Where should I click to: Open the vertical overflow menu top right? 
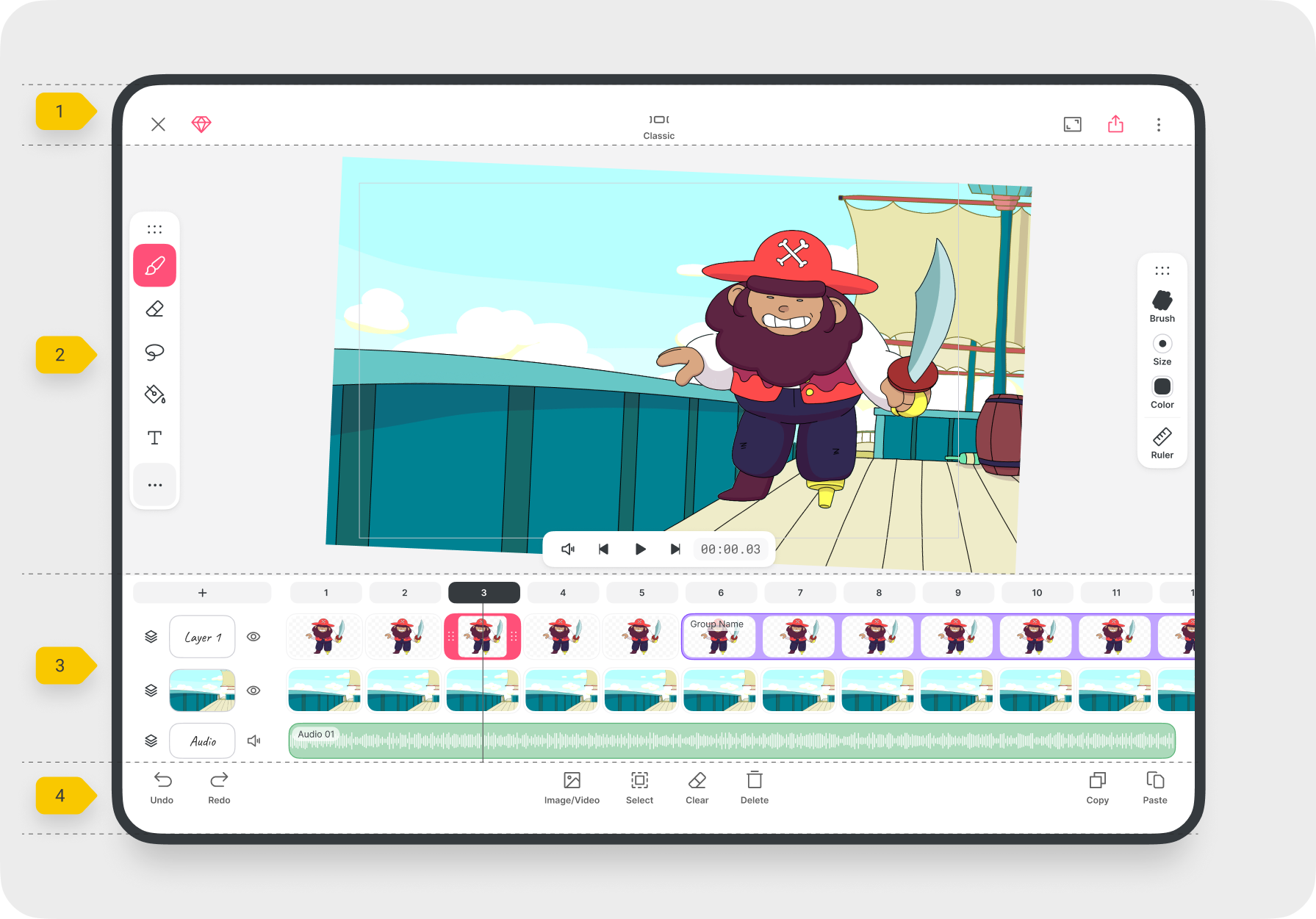click(x=1159, y=125)
